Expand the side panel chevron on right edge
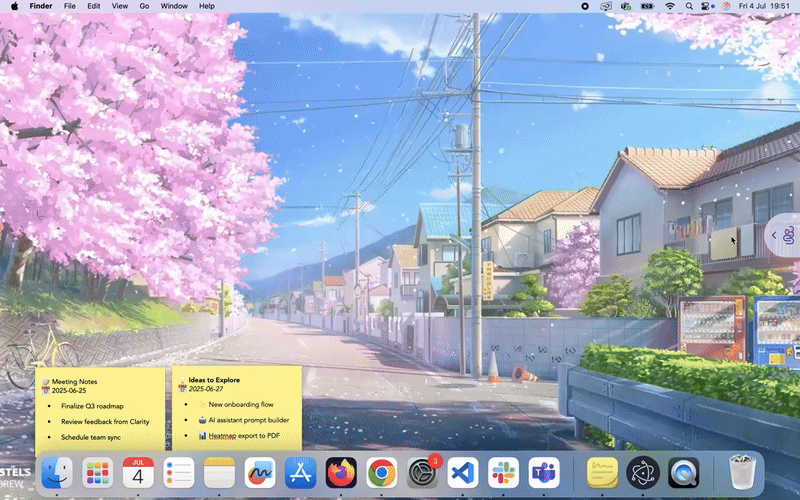The height and width of the screenshot is (500, 800). (x=774, y=235)
